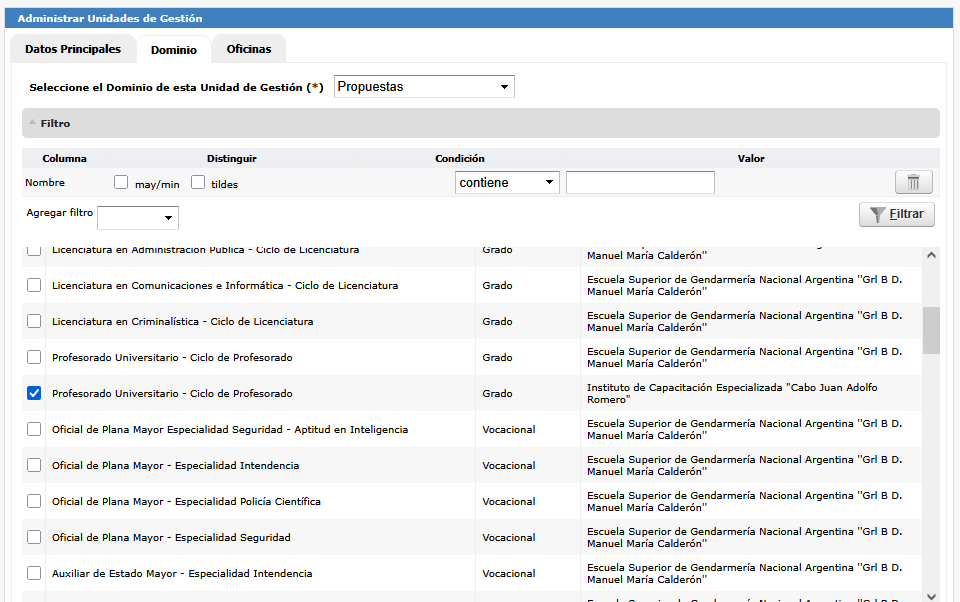The width and height of the screenshot is (960, 602).
Task: Click the 'Aptitud en Inteligencia' proposal name
Action: (230, 429)
